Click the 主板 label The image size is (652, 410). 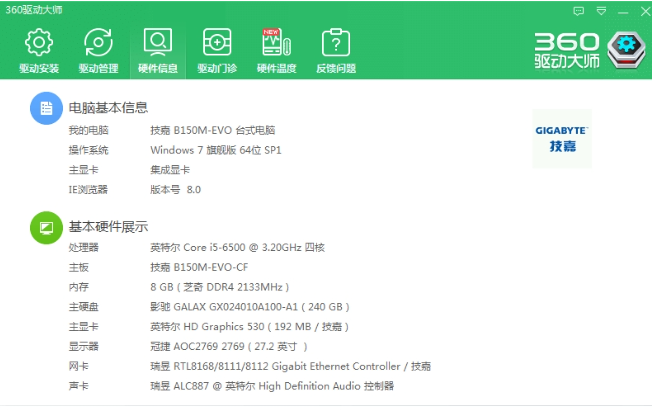click(x=79, y=267)
